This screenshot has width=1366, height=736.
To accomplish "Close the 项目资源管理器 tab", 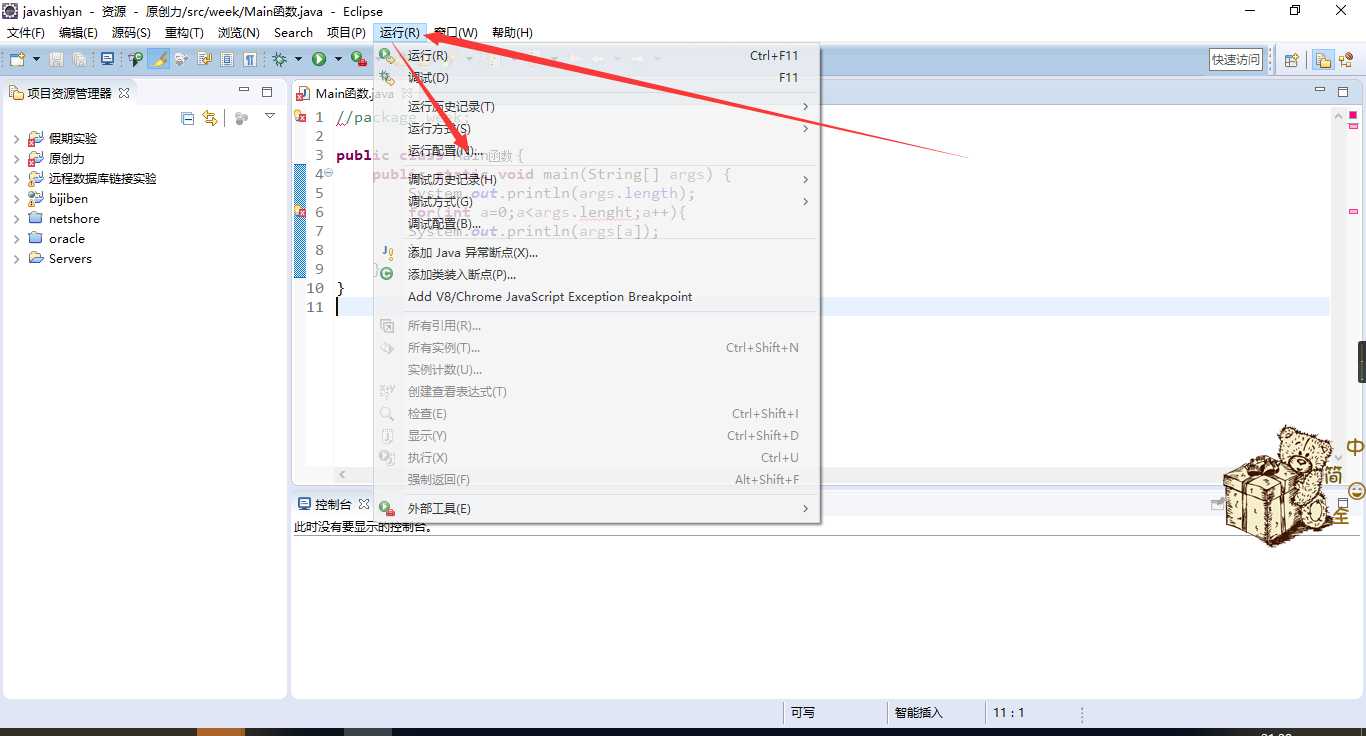I will click(x=124, y=93).
